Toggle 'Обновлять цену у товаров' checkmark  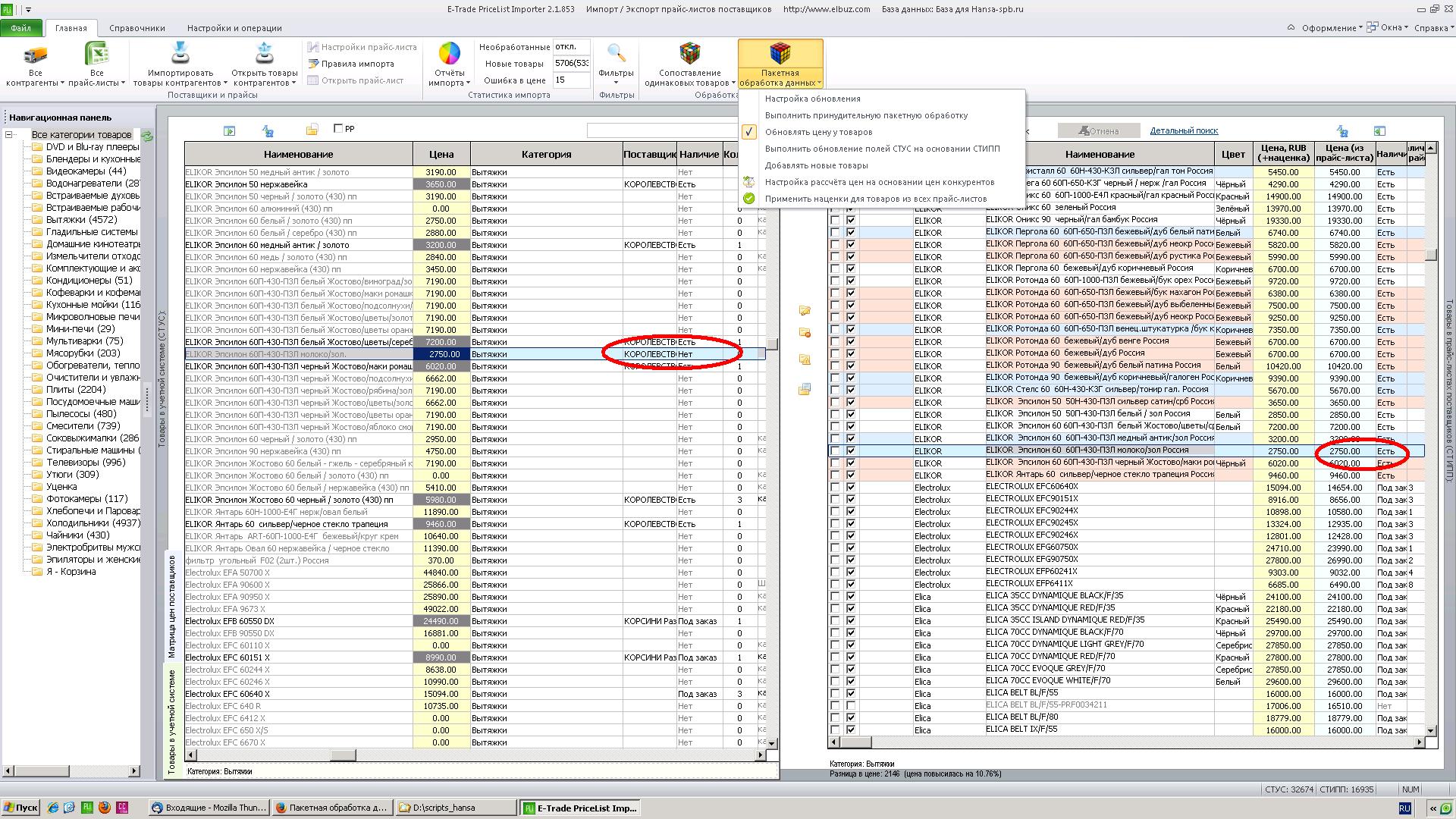(748, 132)
